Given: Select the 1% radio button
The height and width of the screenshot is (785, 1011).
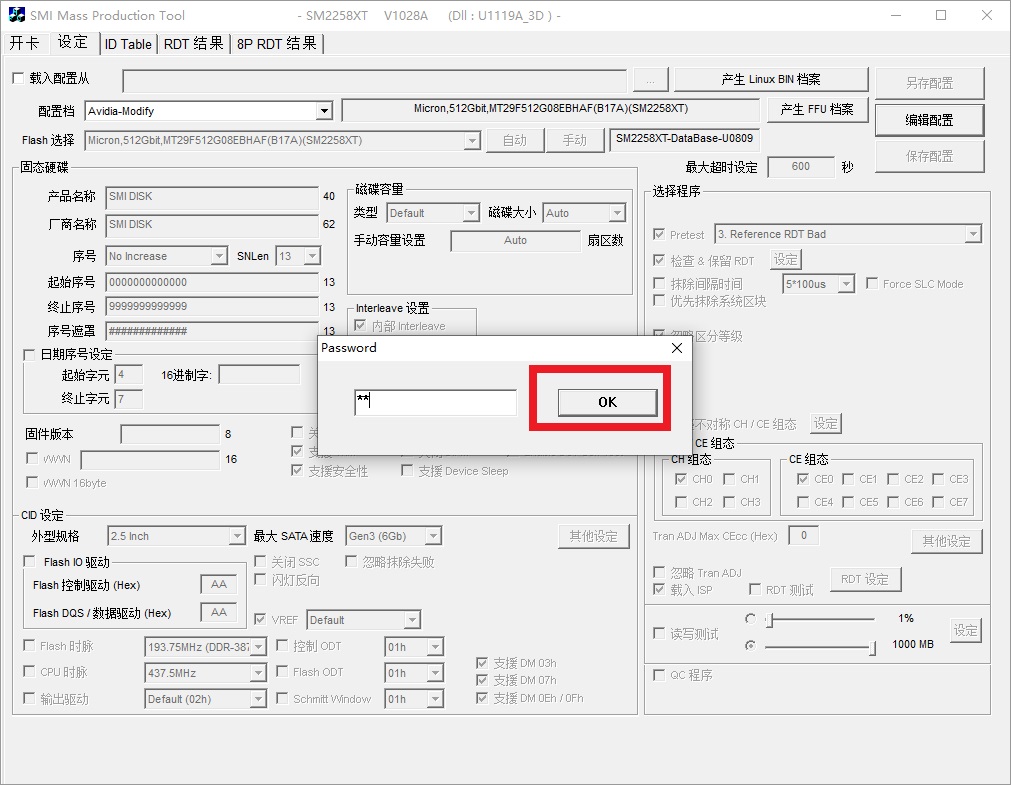Looking at the screenshot, I should pyautogui.click(x=751, y=619).
